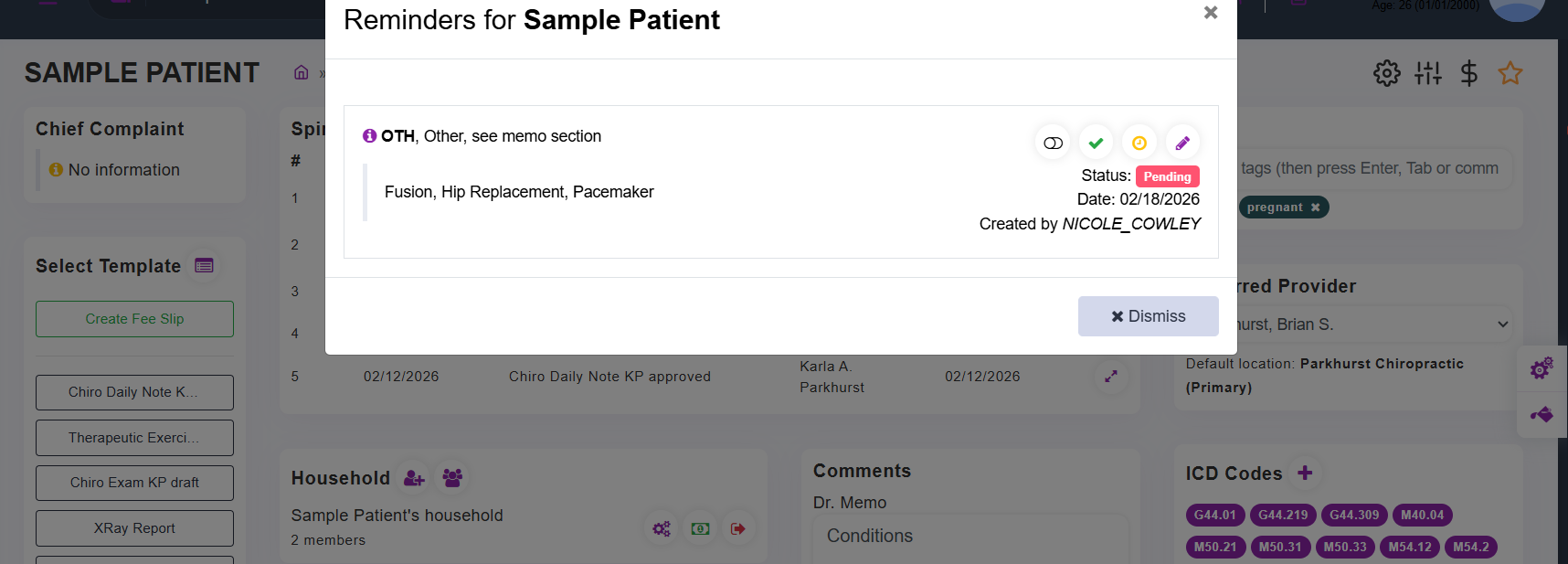This screenshot has height=564, width=1568.
Task: Dismiss the reminders dialog
Action: coord(1148,316)
